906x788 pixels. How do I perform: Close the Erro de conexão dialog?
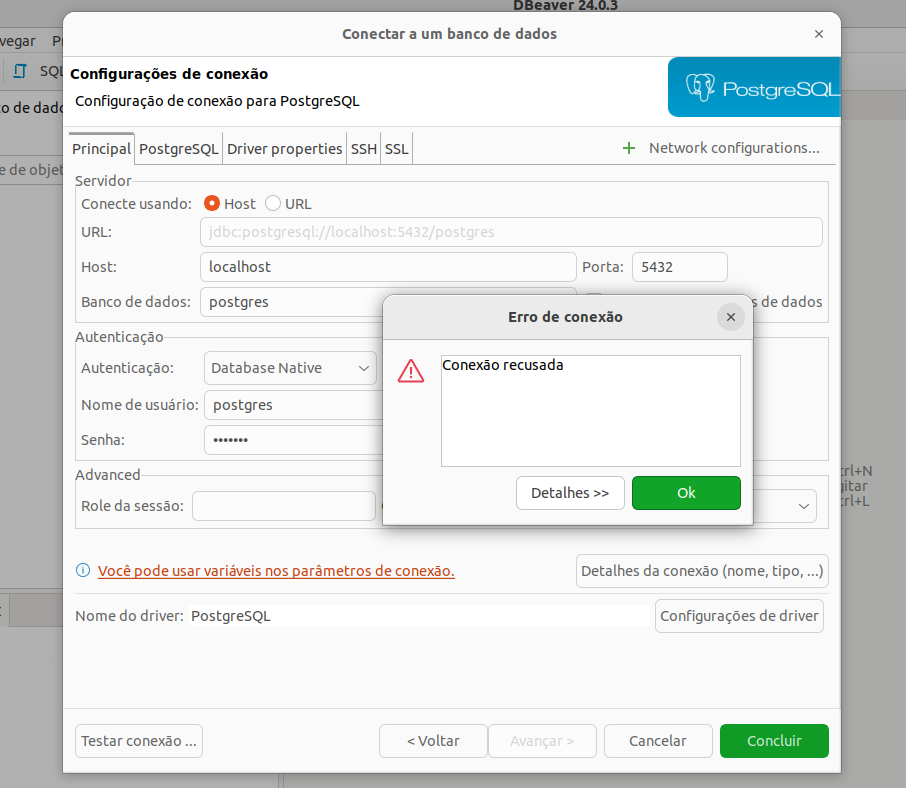(x=730, y=317)
